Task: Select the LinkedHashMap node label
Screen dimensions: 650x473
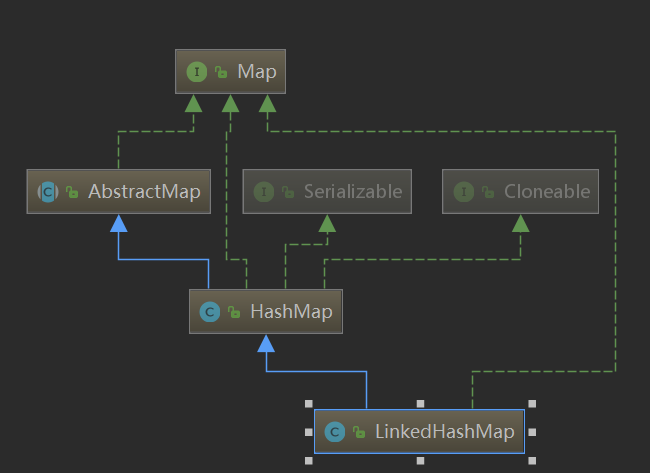Action: point(445,432)
